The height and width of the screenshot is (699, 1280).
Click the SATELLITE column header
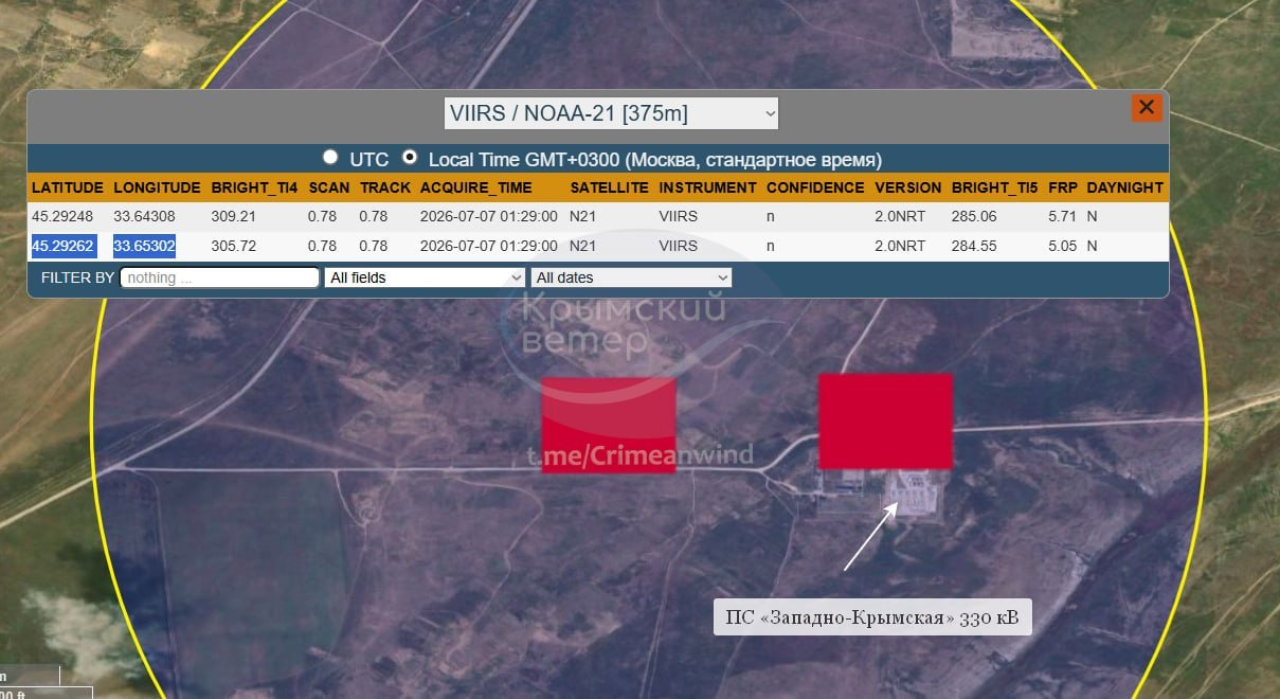coord(609,187)
